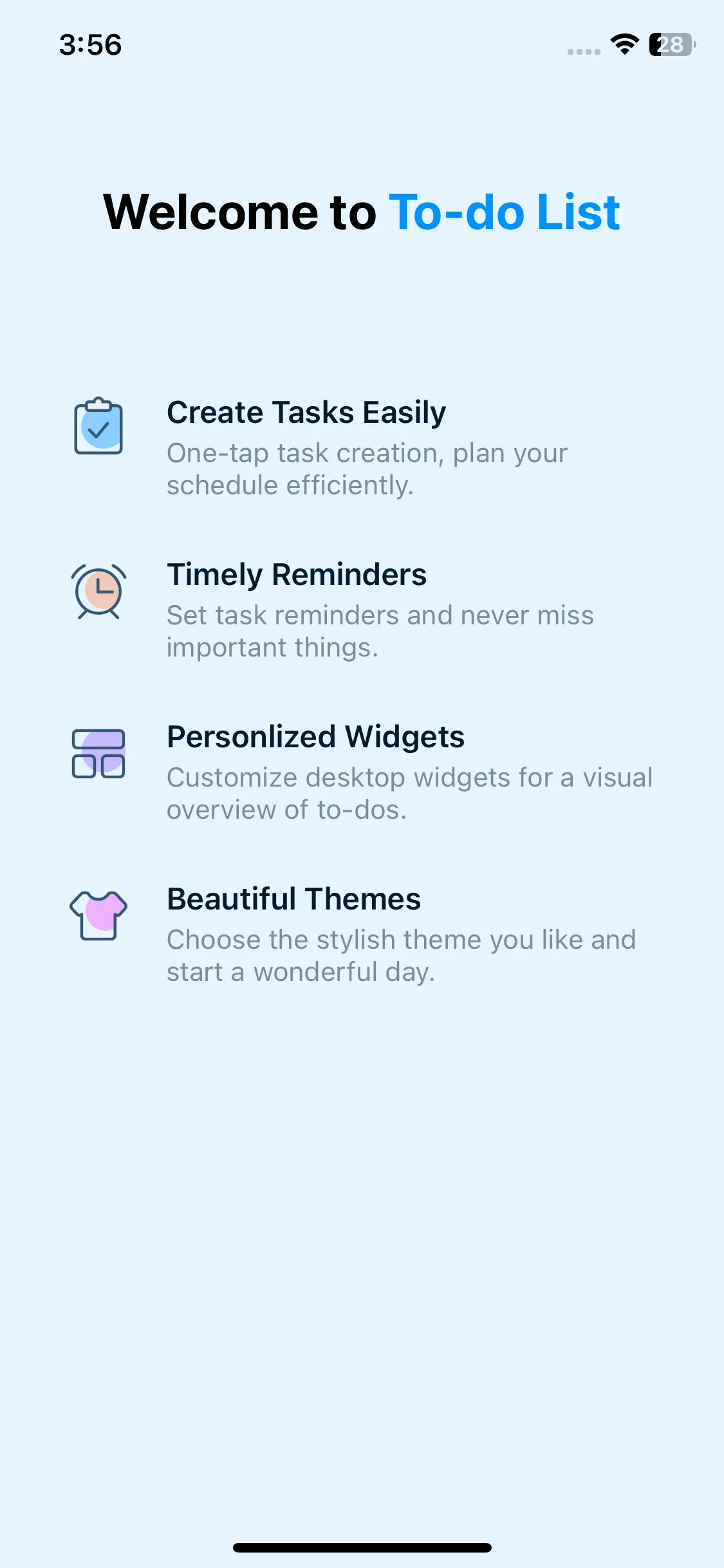This screenshot has height=1568, width=724.
Task: Tap the One-tap task creation description
Action: 367,469
